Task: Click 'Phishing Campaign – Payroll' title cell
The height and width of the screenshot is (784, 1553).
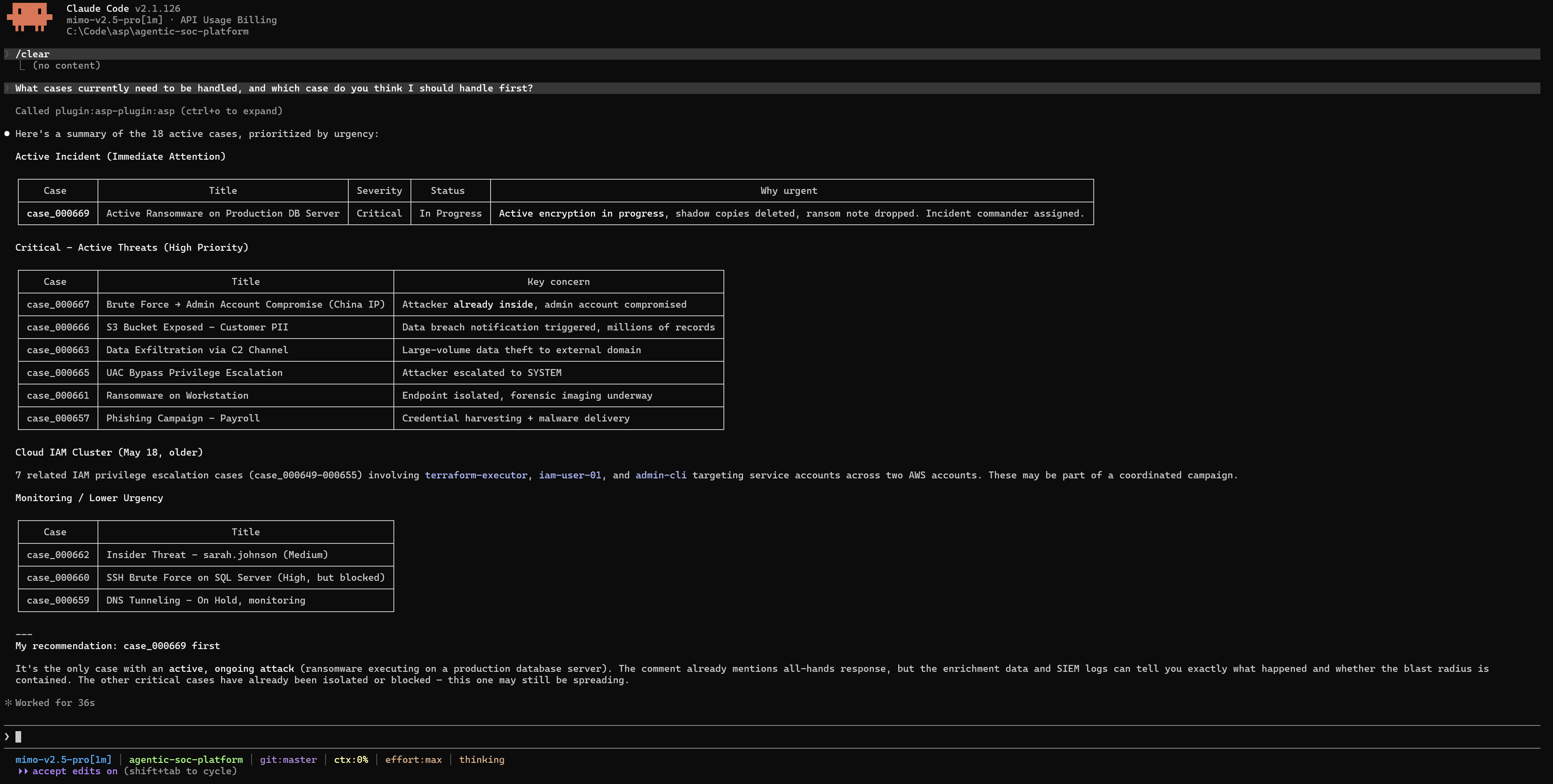Action: (245, 419)
